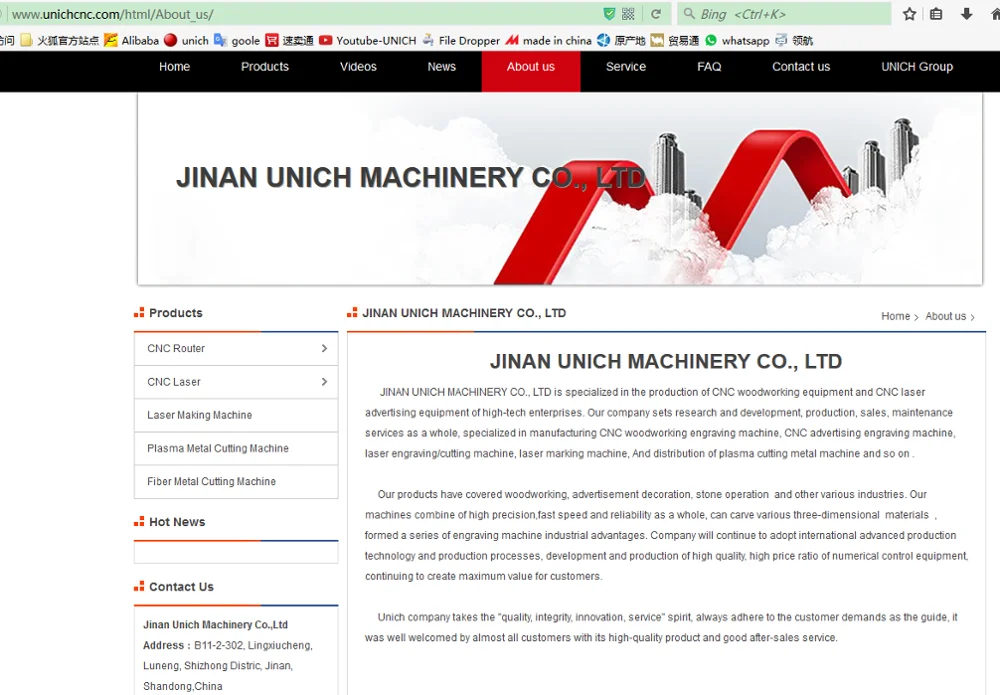Image resolution: width=1000 pixels, height=695 pixels.
Task: Select the Videos navigation tab
Action: [x=358, y=67]
